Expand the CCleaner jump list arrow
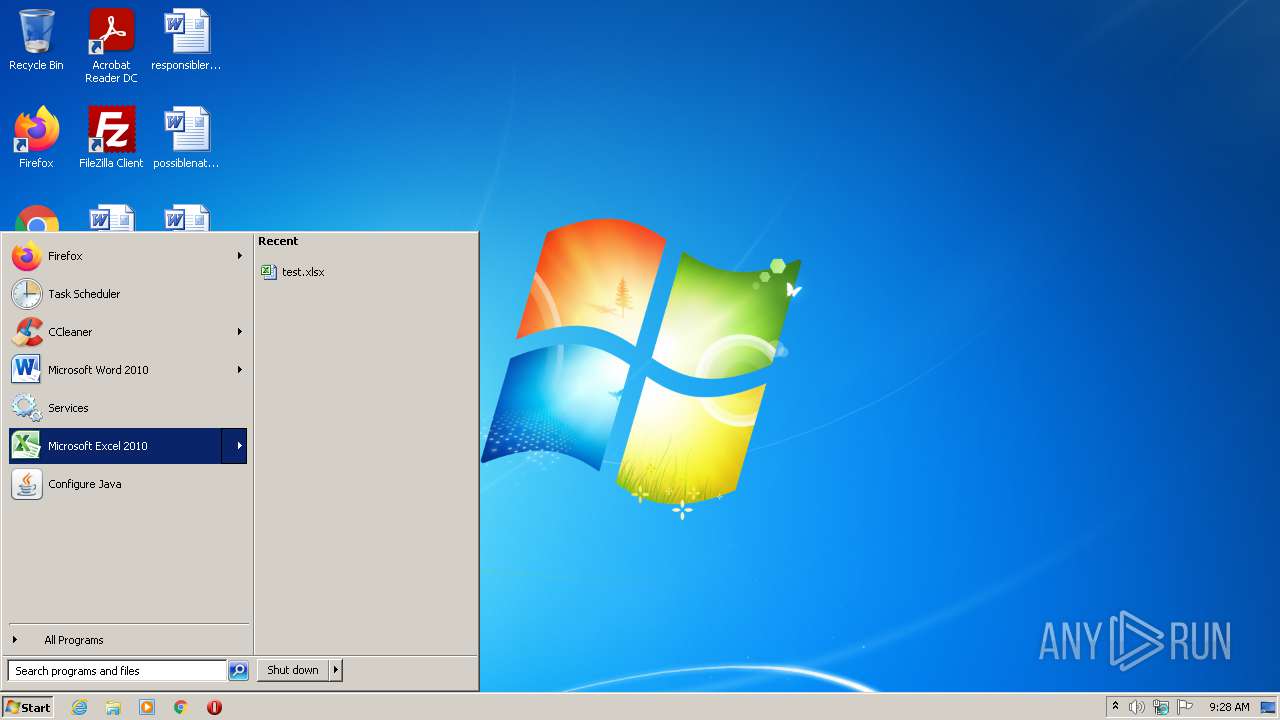The width and height of the screenshot is (1280, 720). (239, 332)
